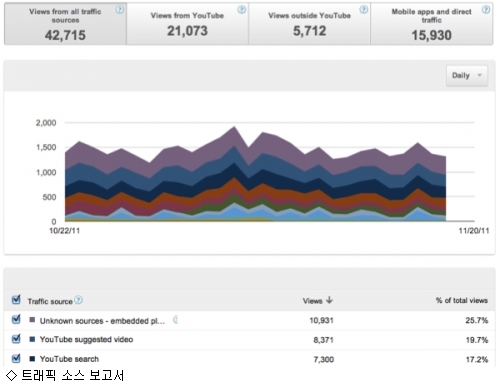Viewport: 500px width, 387px height.
Task: Click help icon on Views from all traffic sources
Action: (x=120, y=10)
